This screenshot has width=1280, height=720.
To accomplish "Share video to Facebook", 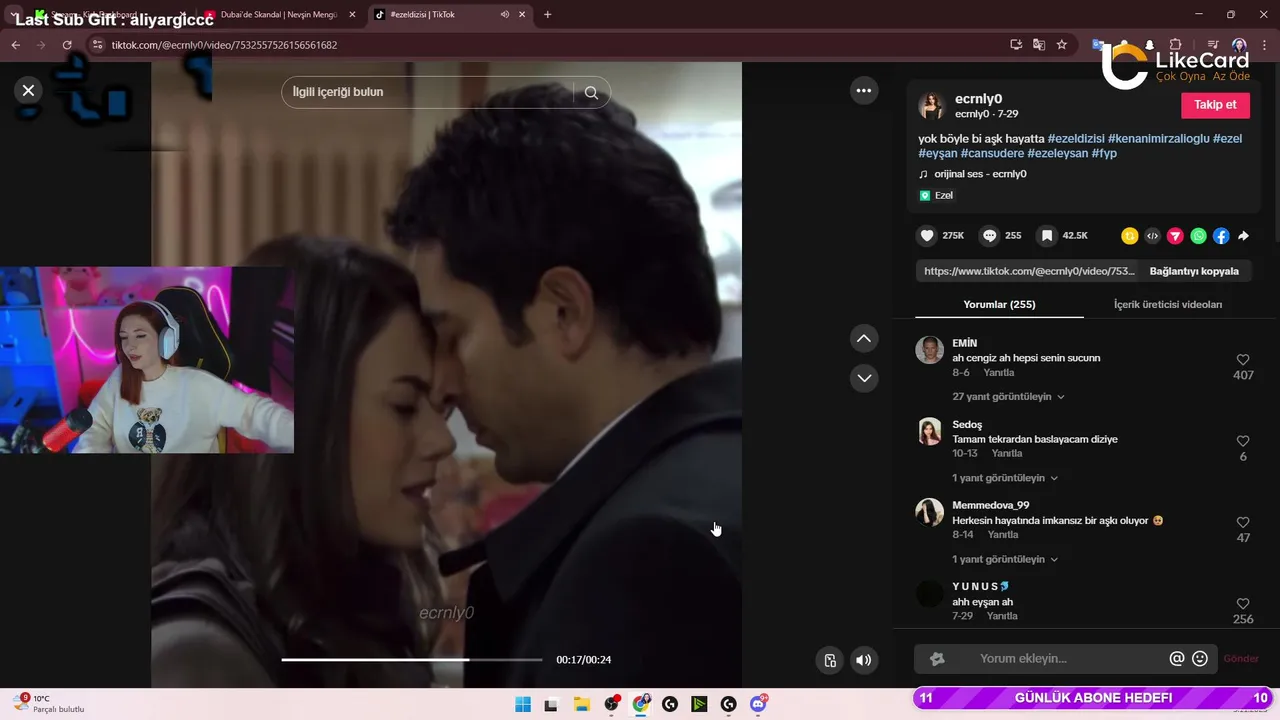I will (x=1221, y=236).
